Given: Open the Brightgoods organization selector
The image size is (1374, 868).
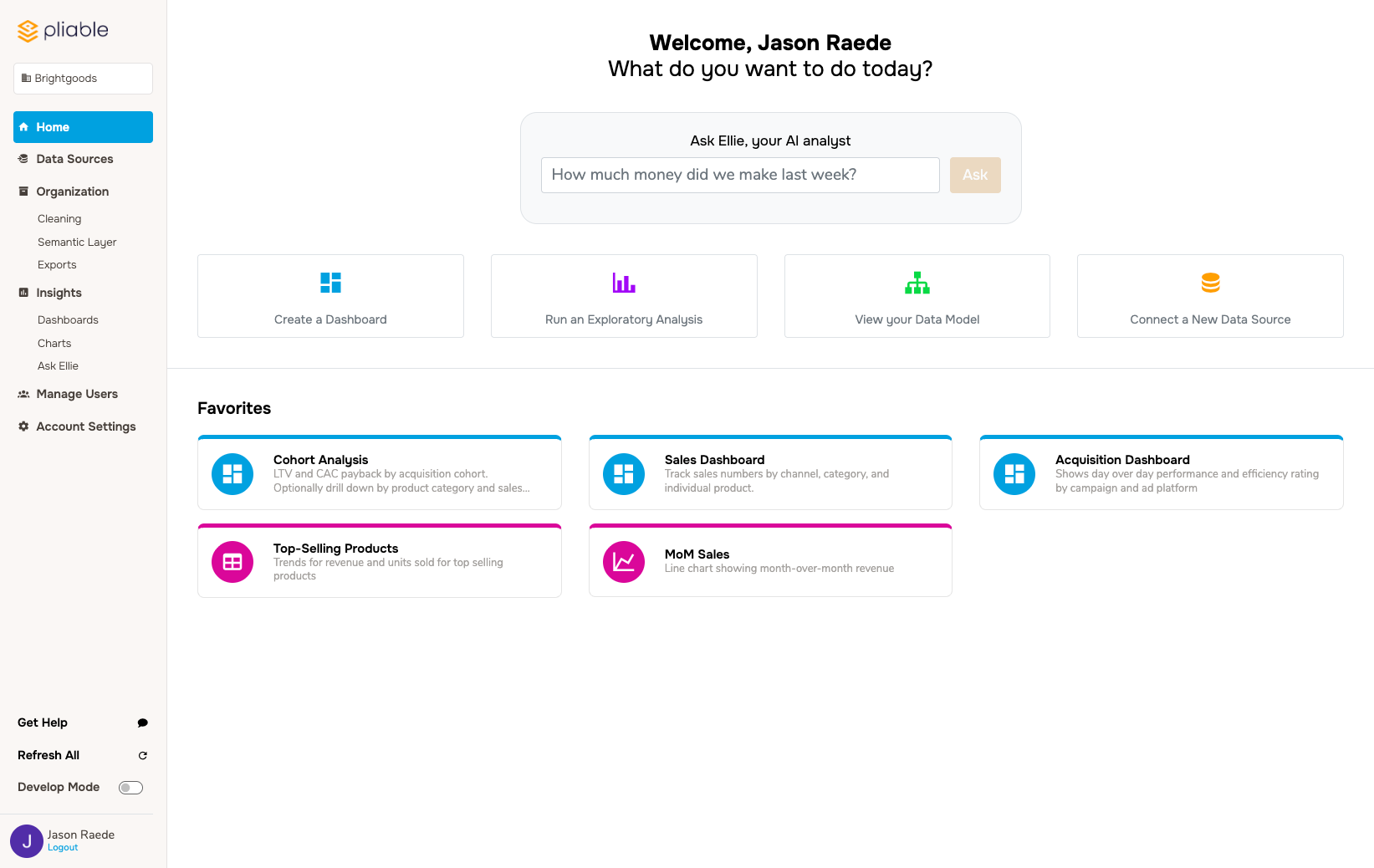Looking at the screenshot, I should (x=83, y=79).
